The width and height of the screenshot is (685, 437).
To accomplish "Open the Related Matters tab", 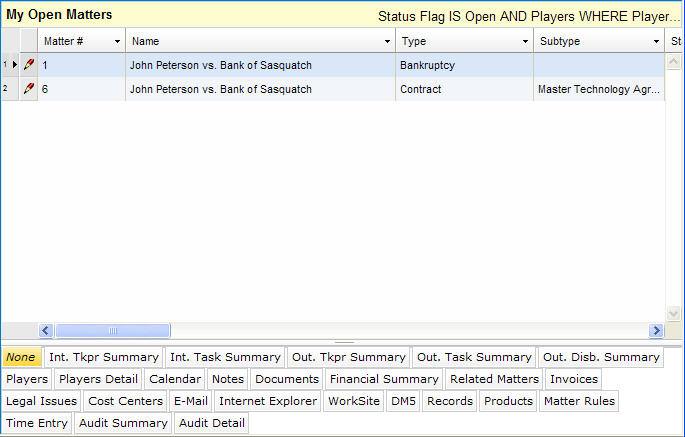I will (494, 379).
